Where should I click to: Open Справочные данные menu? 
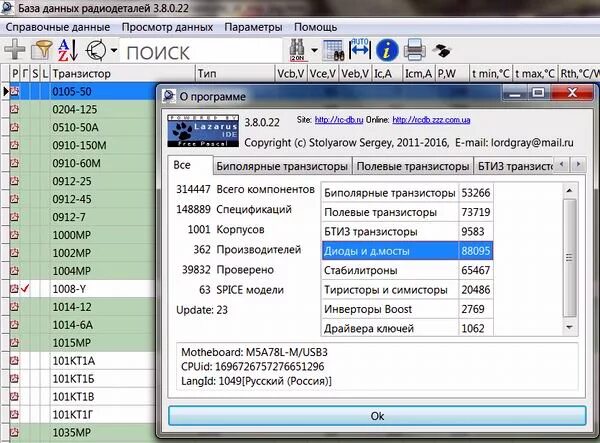[x=57, y=27]
